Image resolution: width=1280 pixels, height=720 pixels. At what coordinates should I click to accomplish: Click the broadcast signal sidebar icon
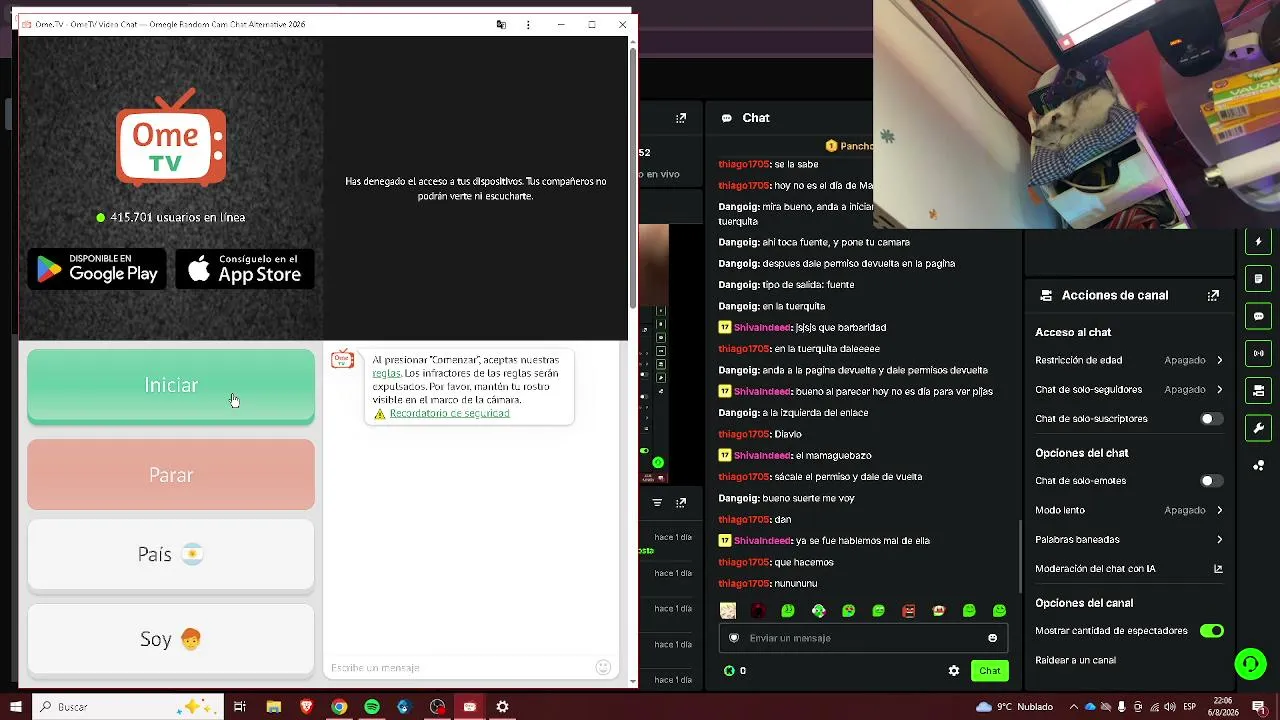pos(1259,353)
